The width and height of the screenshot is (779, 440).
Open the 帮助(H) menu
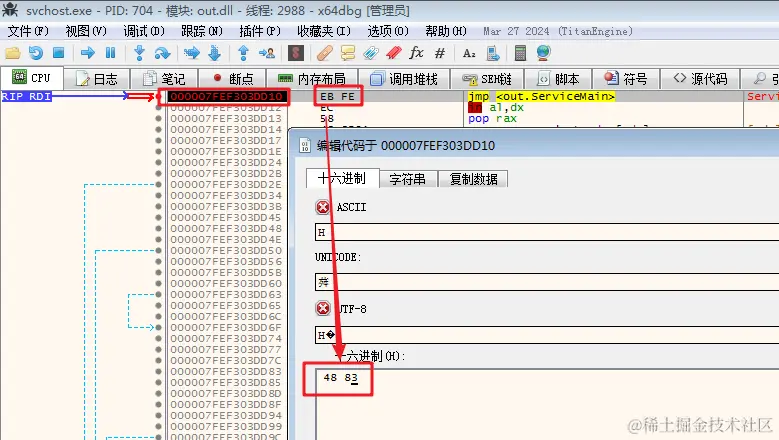[446, 31]
